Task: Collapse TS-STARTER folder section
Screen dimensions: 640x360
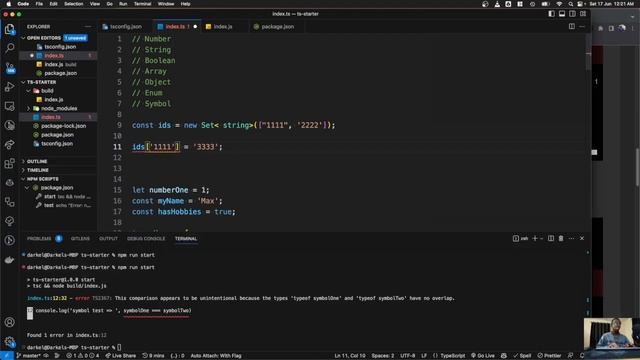Action: [23, 82]
